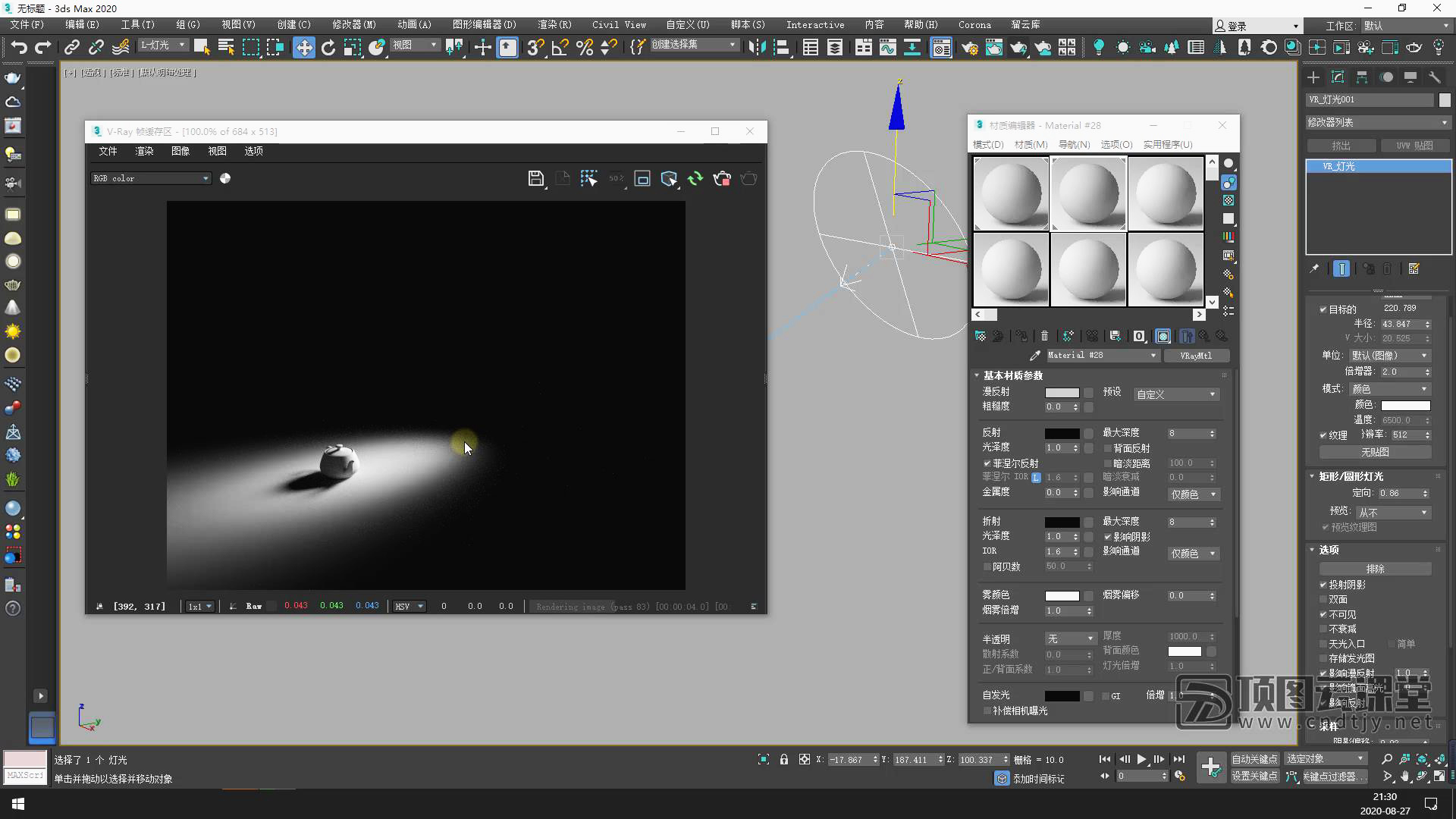Open the Create panel plus tab
Viewport: 1456px width, 819px height.
(1313, 77)
